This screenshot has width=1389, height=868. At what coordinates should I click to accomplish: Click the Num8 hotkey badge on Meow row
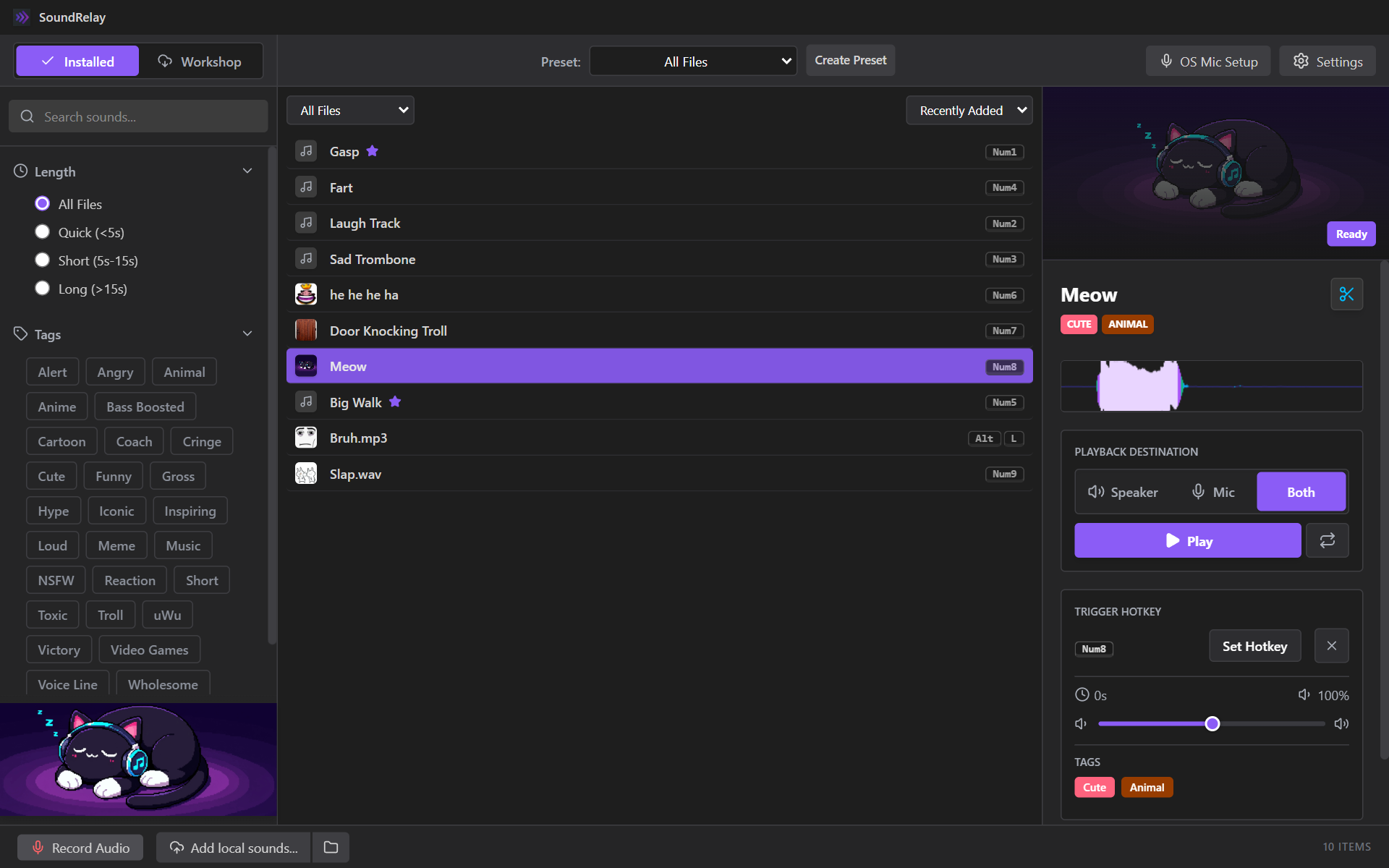point(1004,367)
